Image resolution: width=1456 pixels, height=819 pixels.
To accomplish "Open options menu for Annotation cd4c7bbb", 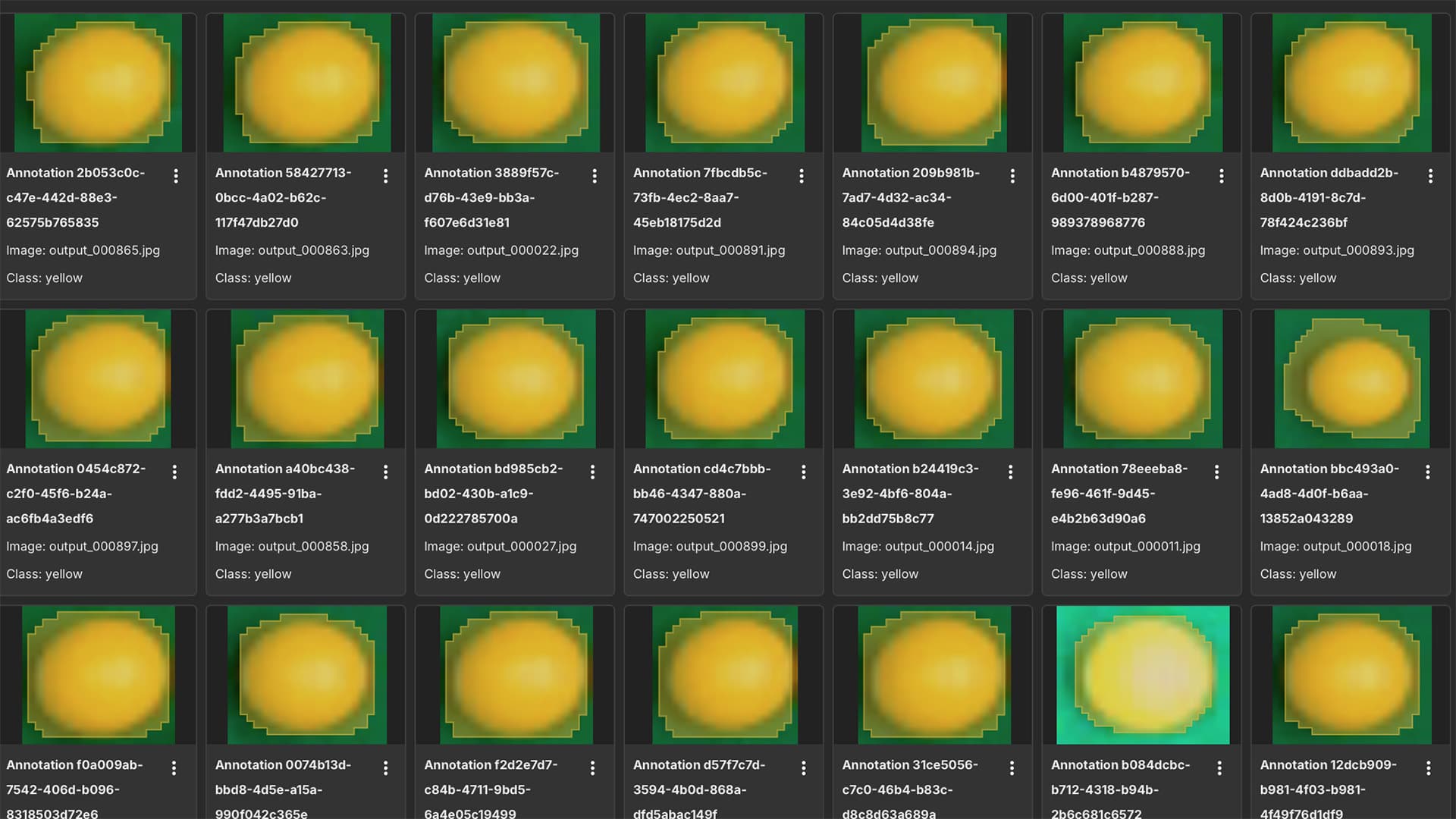I will pos(803,472).
